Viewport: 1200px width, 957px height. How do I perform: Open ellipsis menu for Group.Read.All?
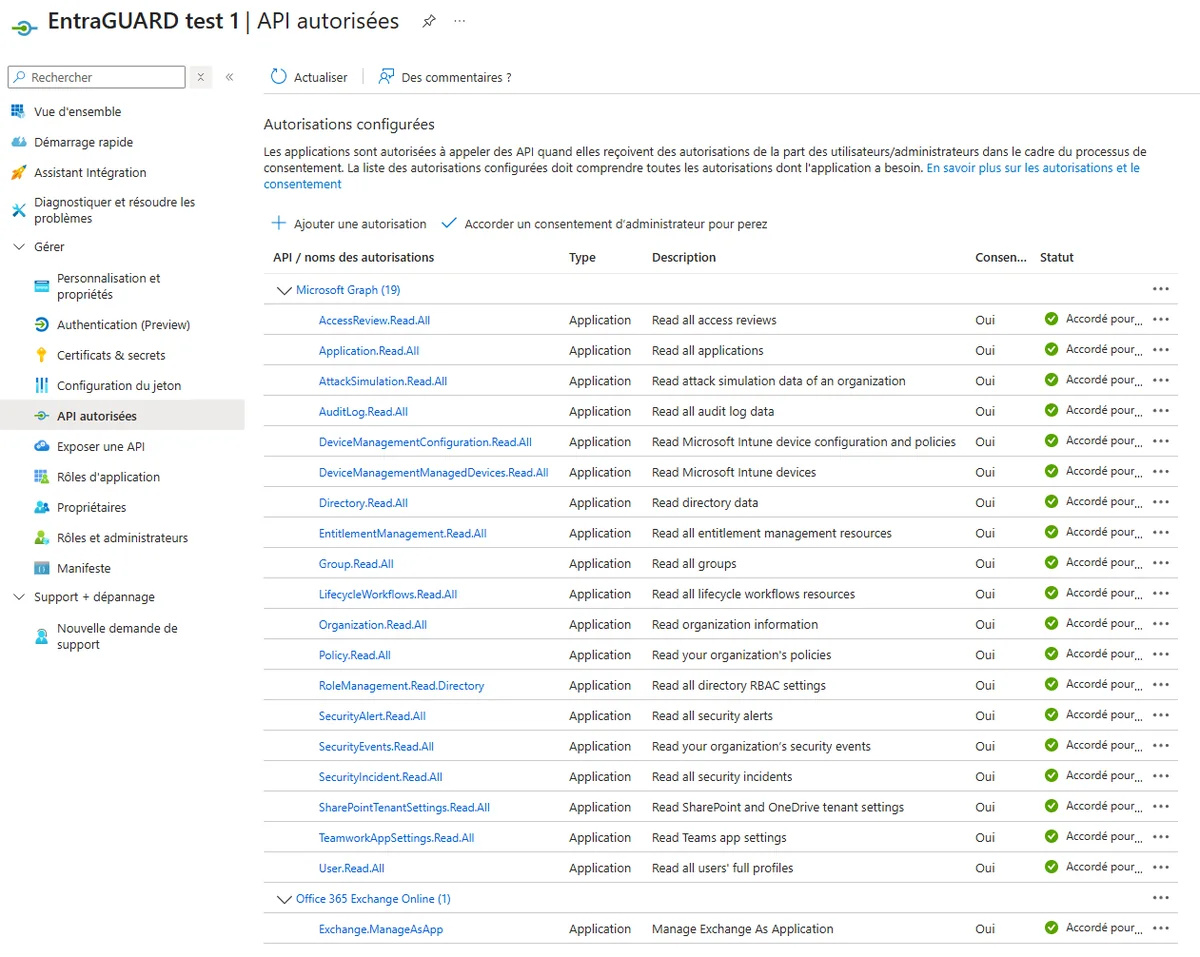click(x=1160, y=563)
